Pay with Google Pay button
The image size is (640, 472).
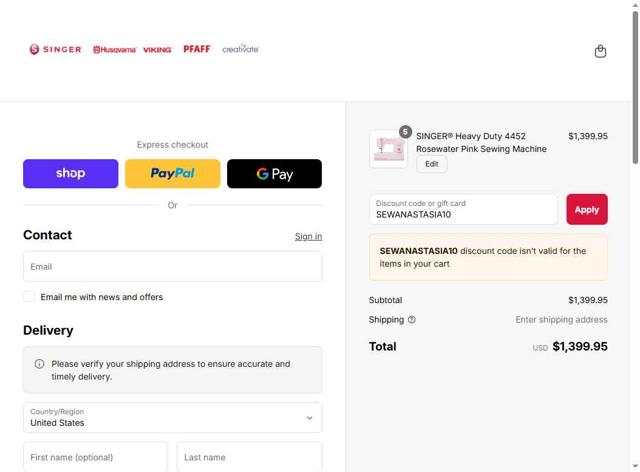tap(274, 174)
